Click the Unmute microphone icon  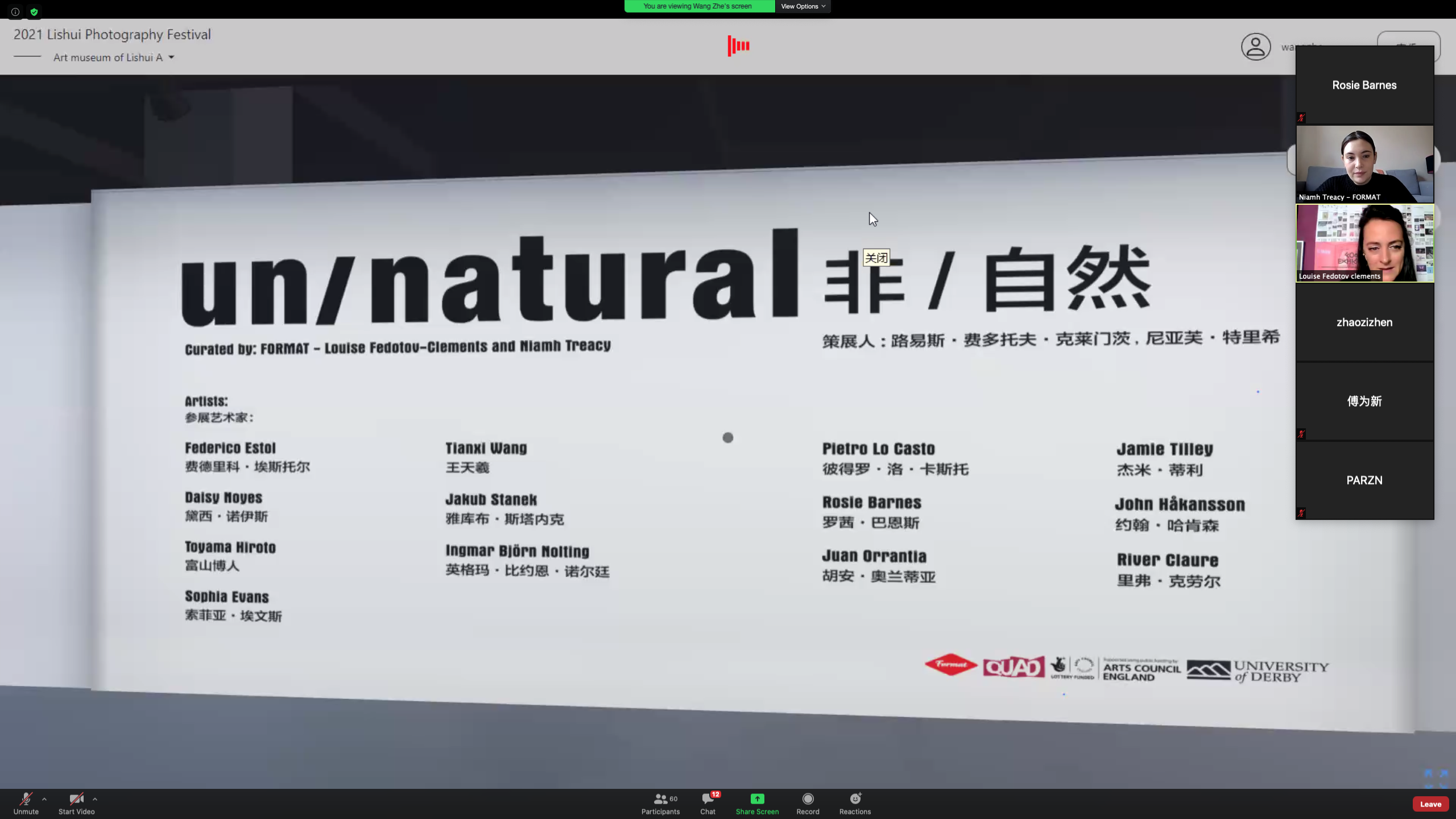point(26,799)
